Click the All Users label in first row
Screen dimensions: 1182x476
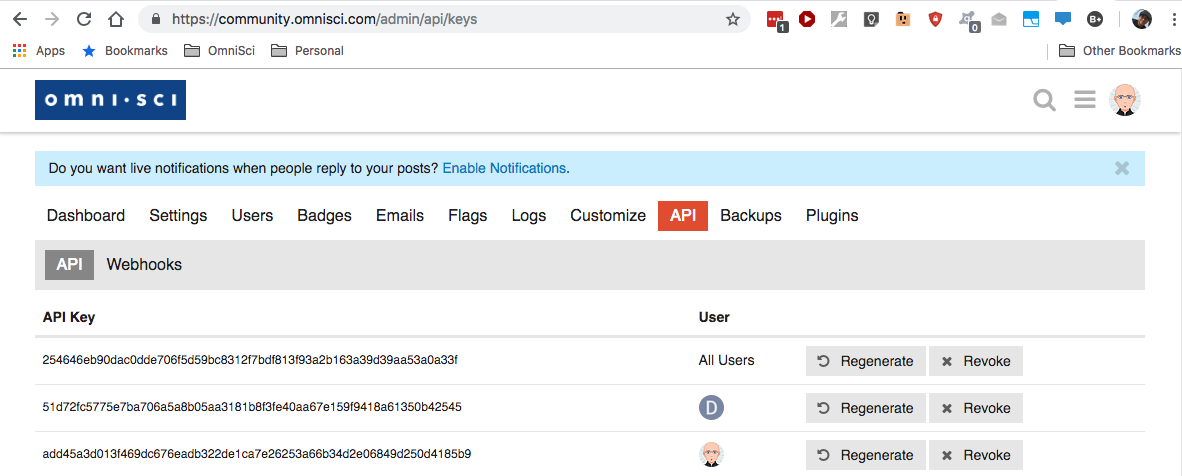pos(727,361)
